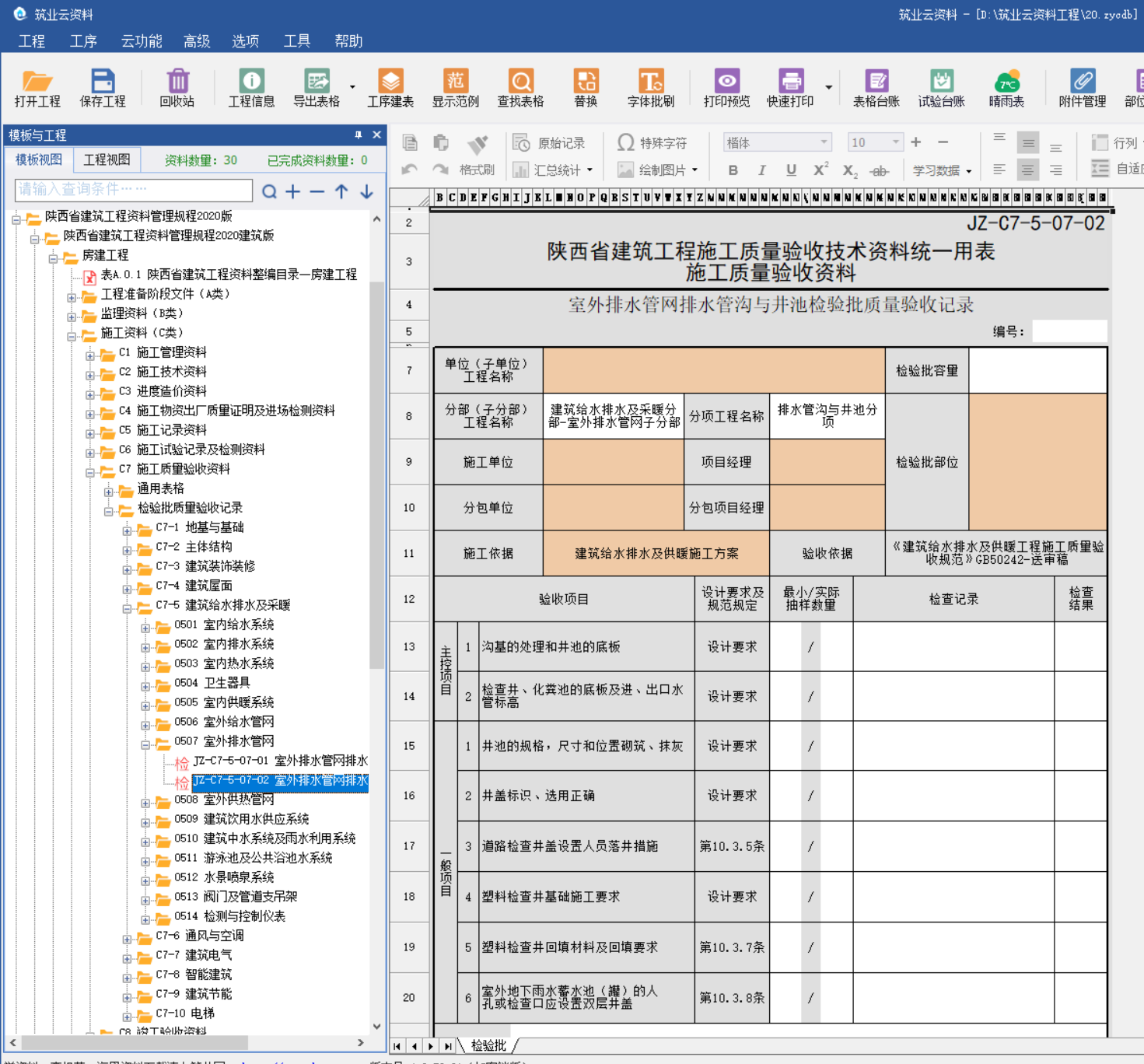Open the 工序 menu

(x=83, y=40)
